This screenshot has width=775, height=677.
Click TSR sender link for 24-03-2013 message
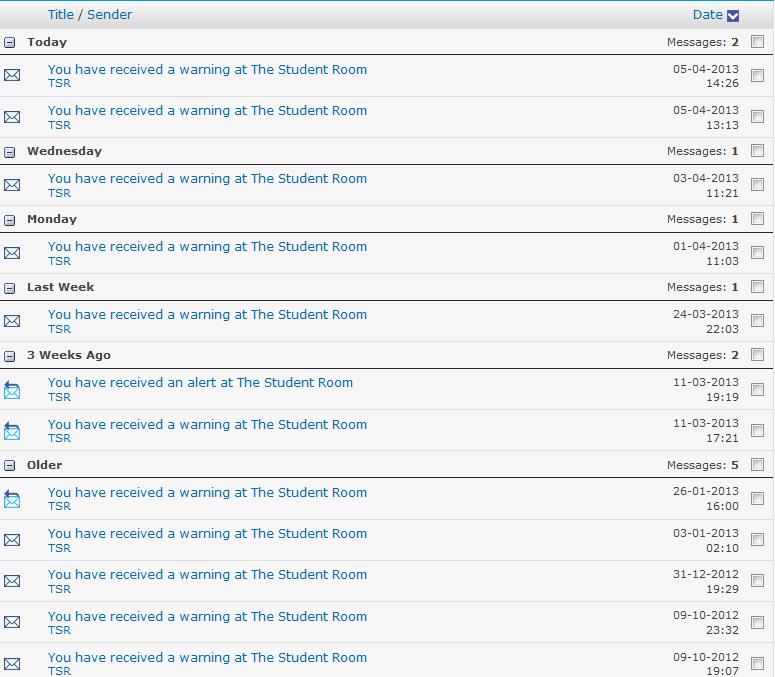[59, 329]
